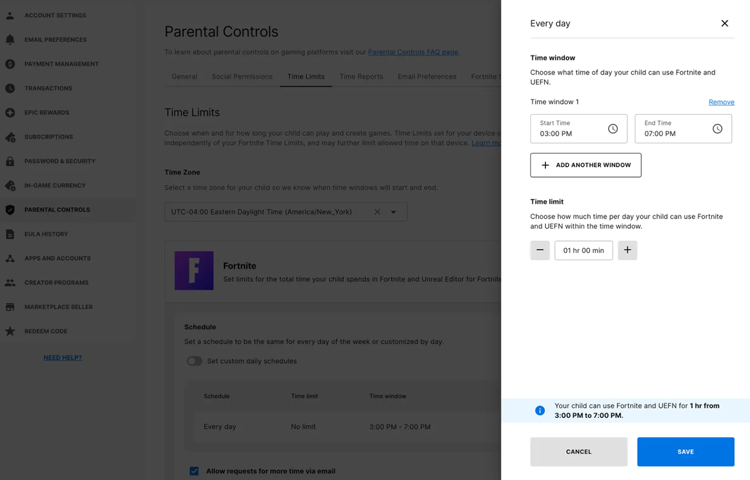
Task: Switch to the Time Reports tab
Action: coord(361,76)
